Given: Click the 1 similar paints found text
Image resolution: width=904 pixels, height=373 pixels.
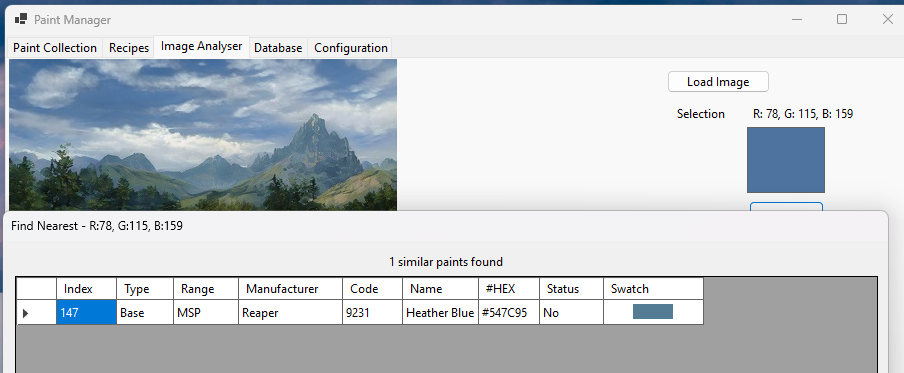Looking at the screenshot, I should [446, 262].
